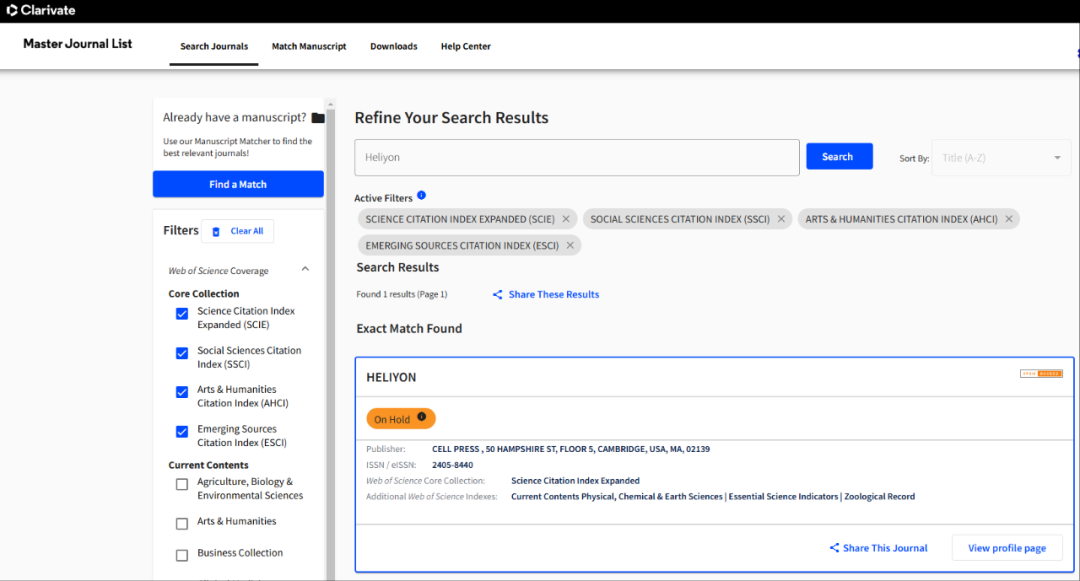
Task: Remove the ESCI filter chip
Action: point(570,245)
